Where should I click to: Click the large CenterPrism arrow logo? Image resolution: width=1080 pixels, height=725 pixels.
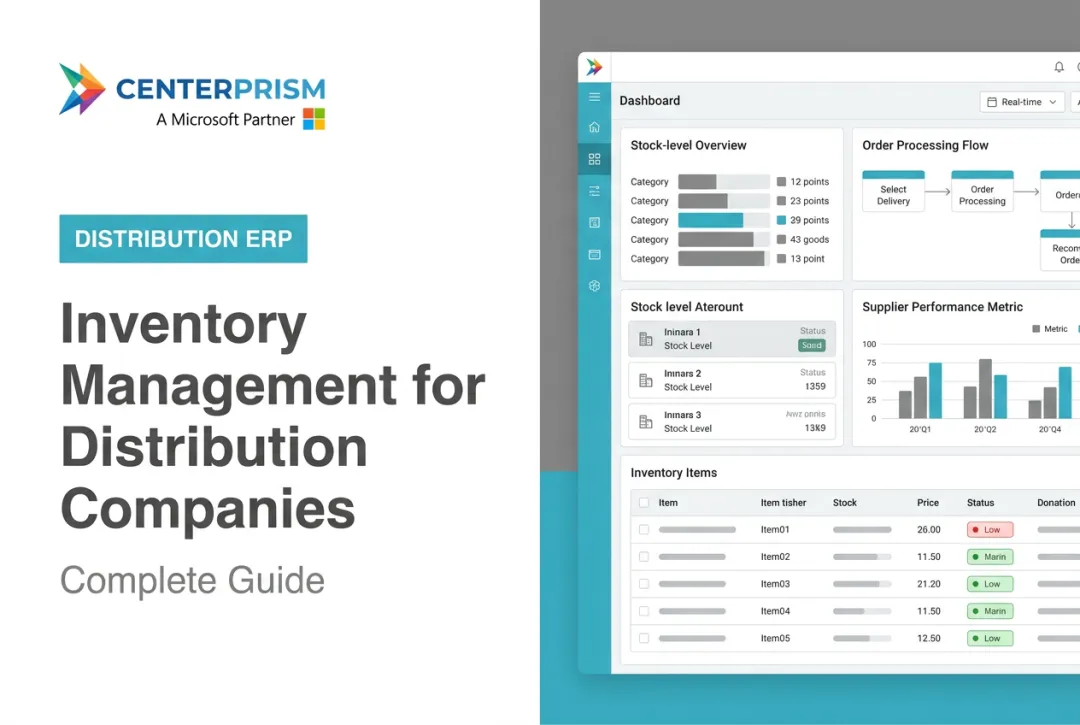pos(82,89)
